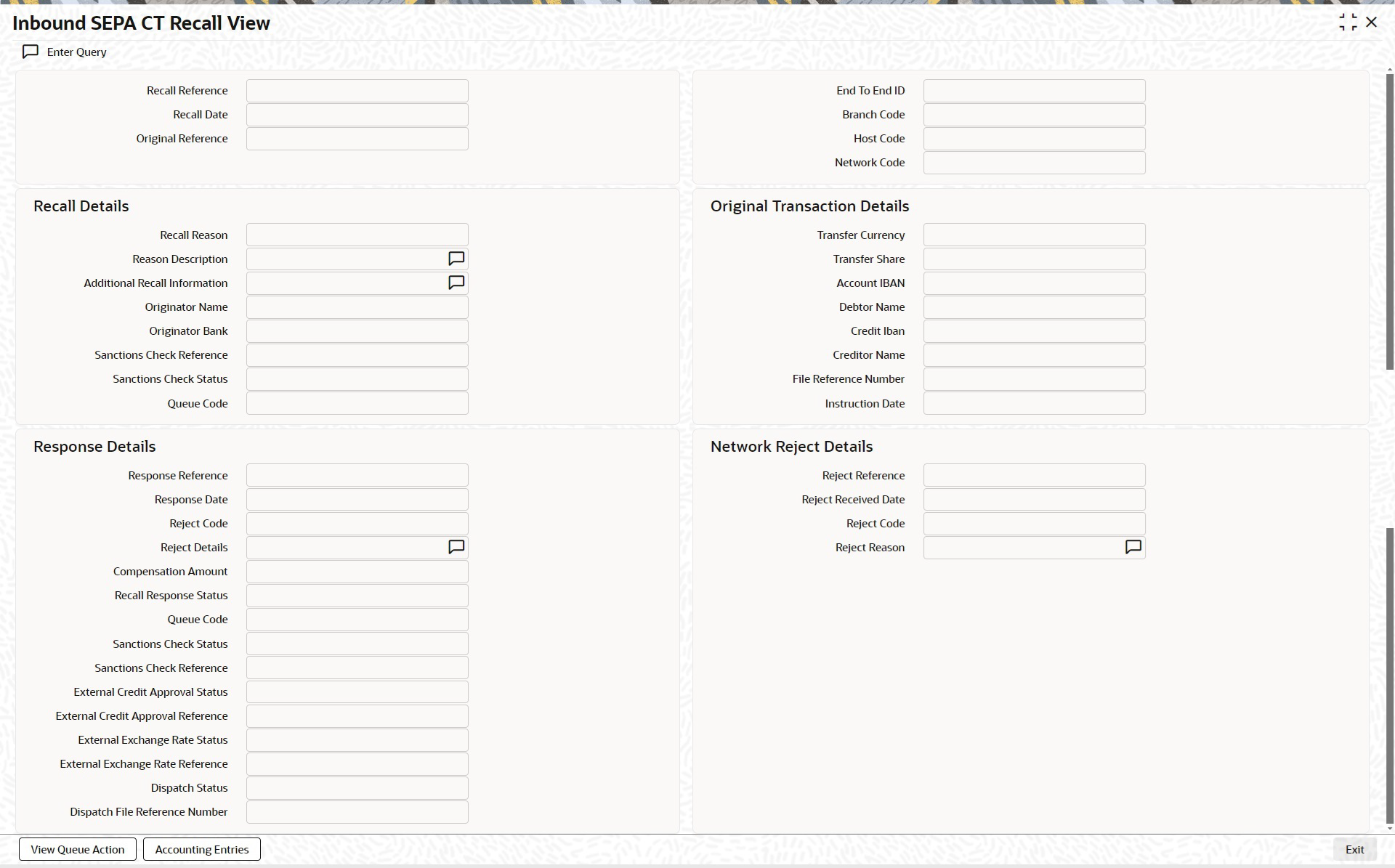This screenshot has width=1395, height=868.
Task: Focus the End To End ID field
Action: point(1034,91)
